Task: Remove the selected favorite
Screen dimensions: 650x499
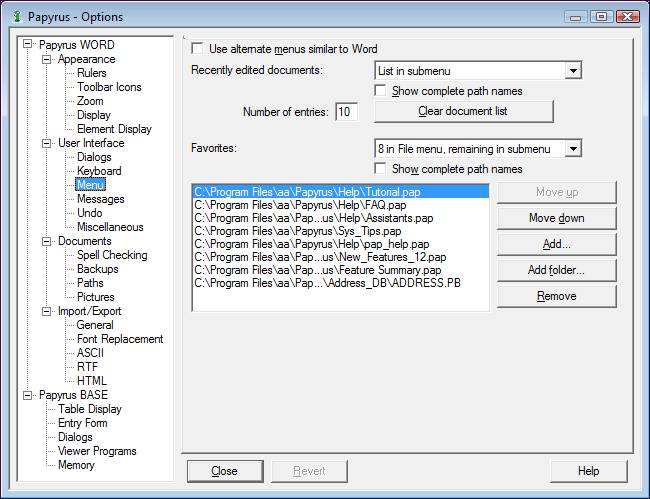Action: [557, 296]
